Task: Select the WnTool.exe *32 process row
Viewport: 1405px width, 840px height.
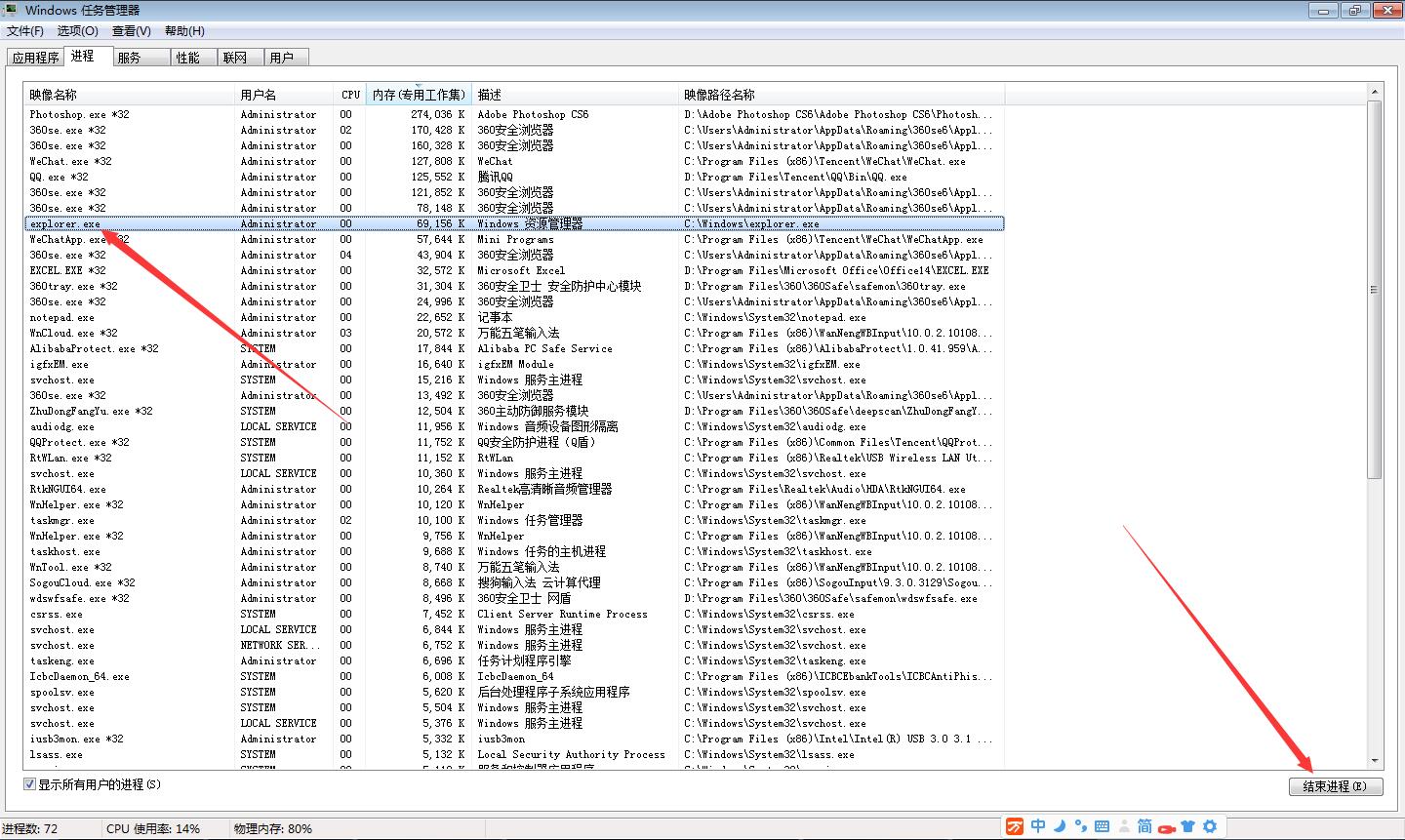Action: (x=514, y=567)
